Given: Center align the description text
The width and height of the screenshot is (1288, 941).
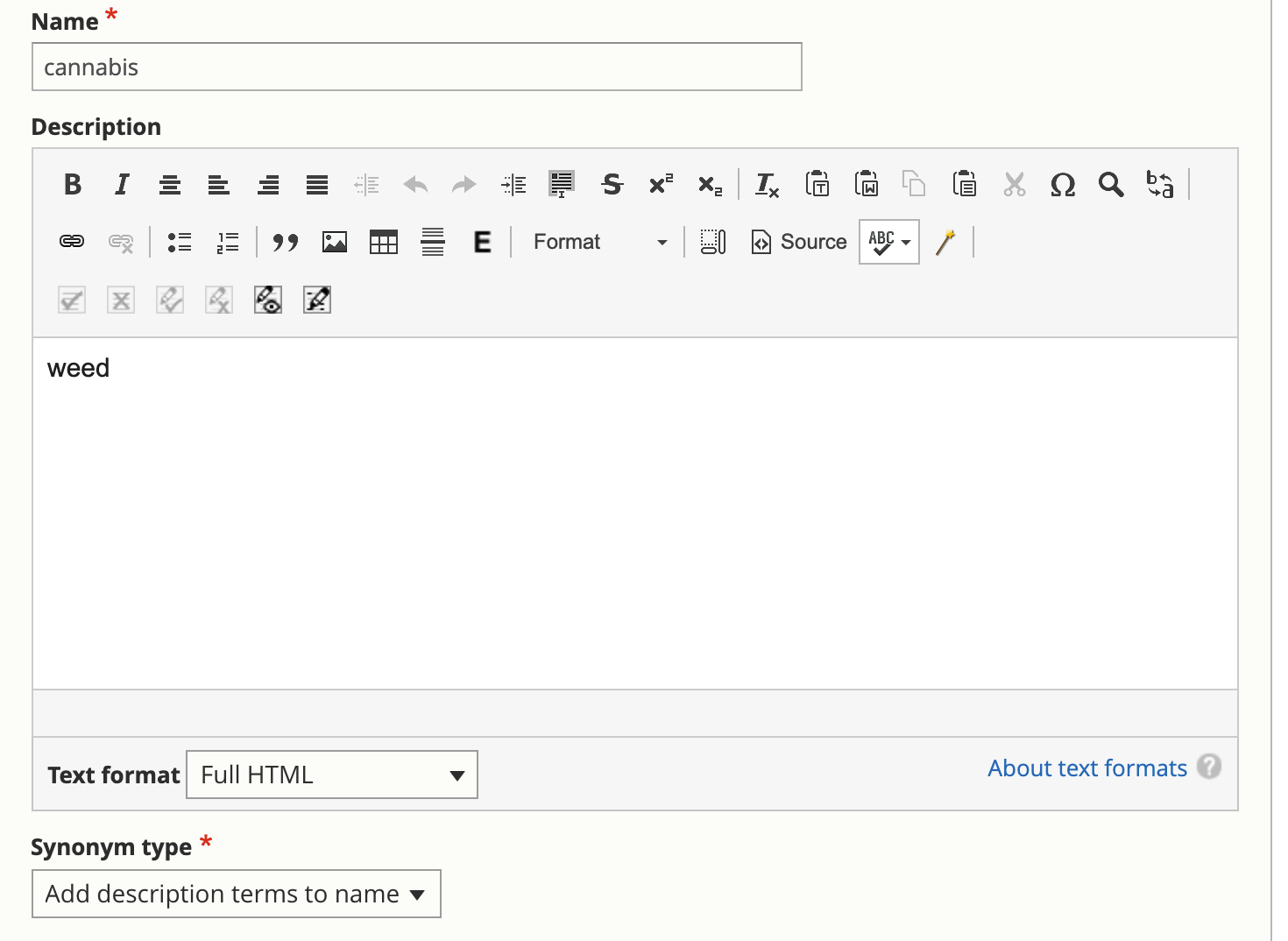Looking at the screenshot, I should point(170,185).
